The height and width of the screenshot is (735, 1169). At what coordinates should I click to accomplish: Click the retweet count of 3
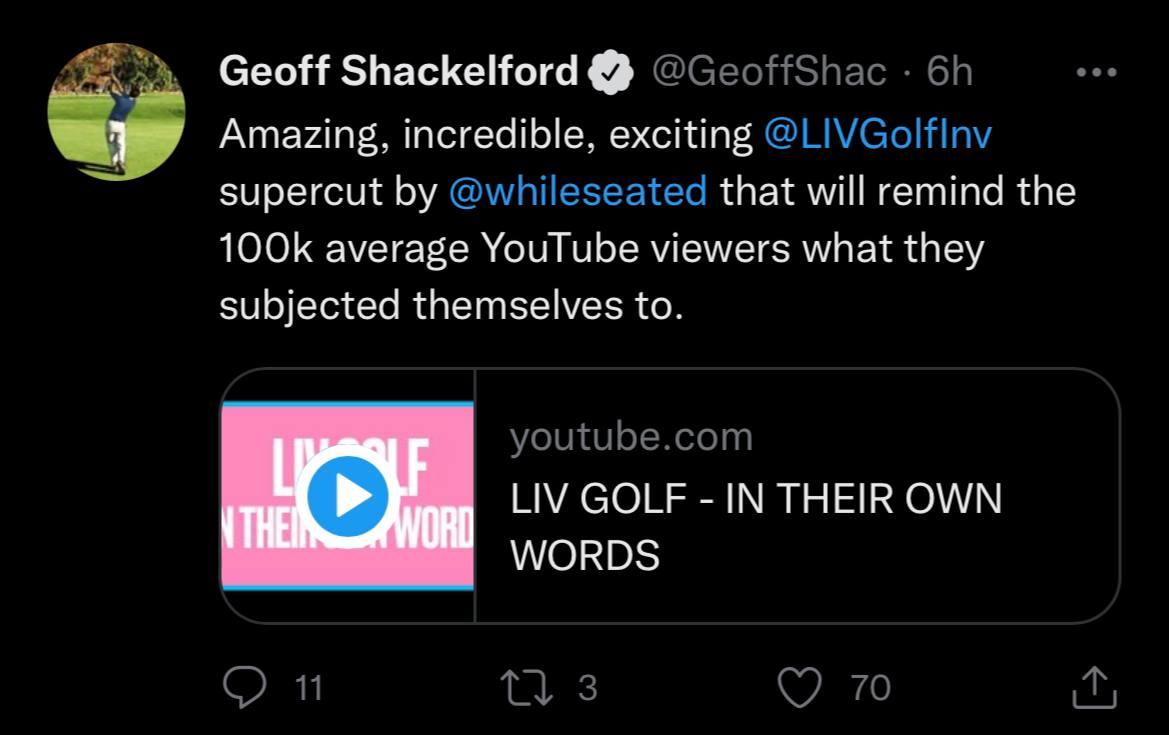tap(588, 688)
